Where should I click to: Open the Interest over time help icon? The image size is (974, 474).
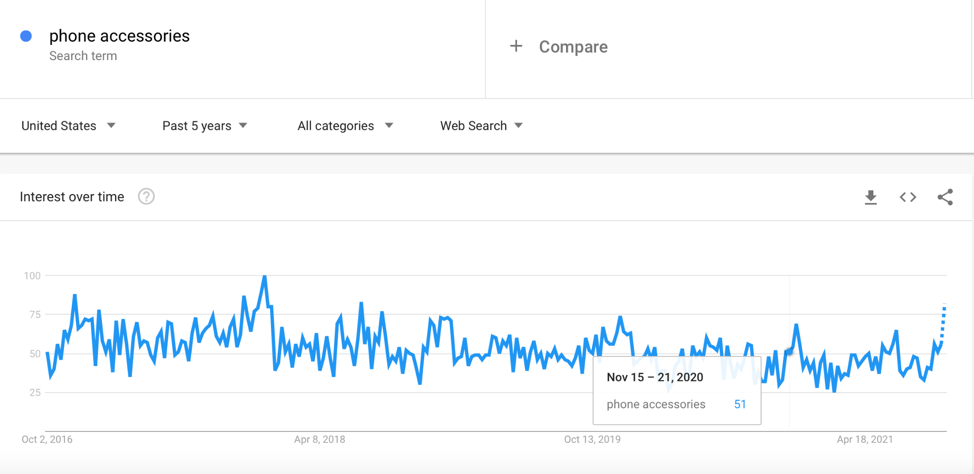click(146, 197)
